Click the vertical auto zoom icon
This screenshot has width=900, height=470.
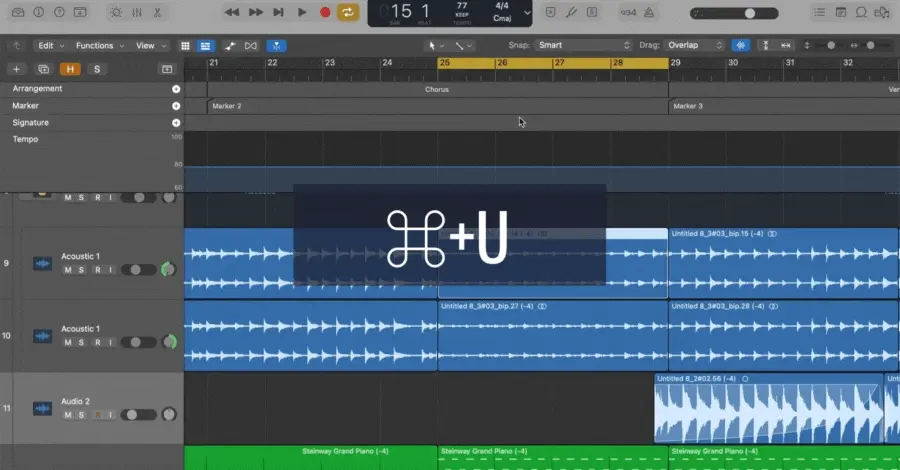(x=765, y=45)
